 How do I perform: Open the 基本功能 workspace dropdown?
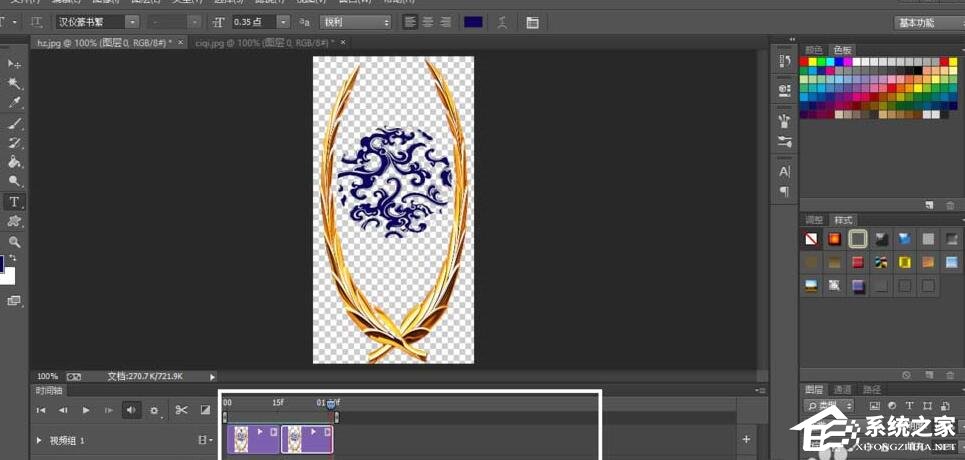(x=927, y=22)
